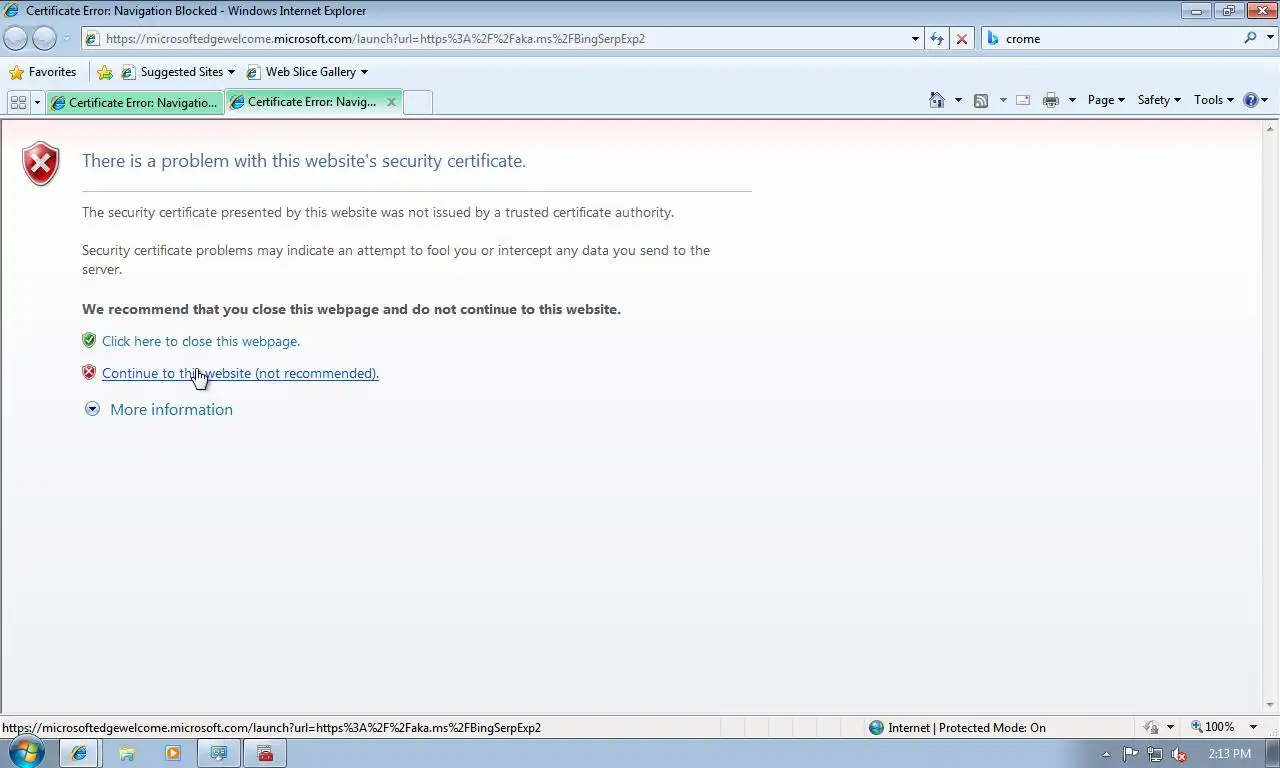Viewport: 1280px width, 768px height.
Task: Click here to close this webpage link
Action: point(201,341)
